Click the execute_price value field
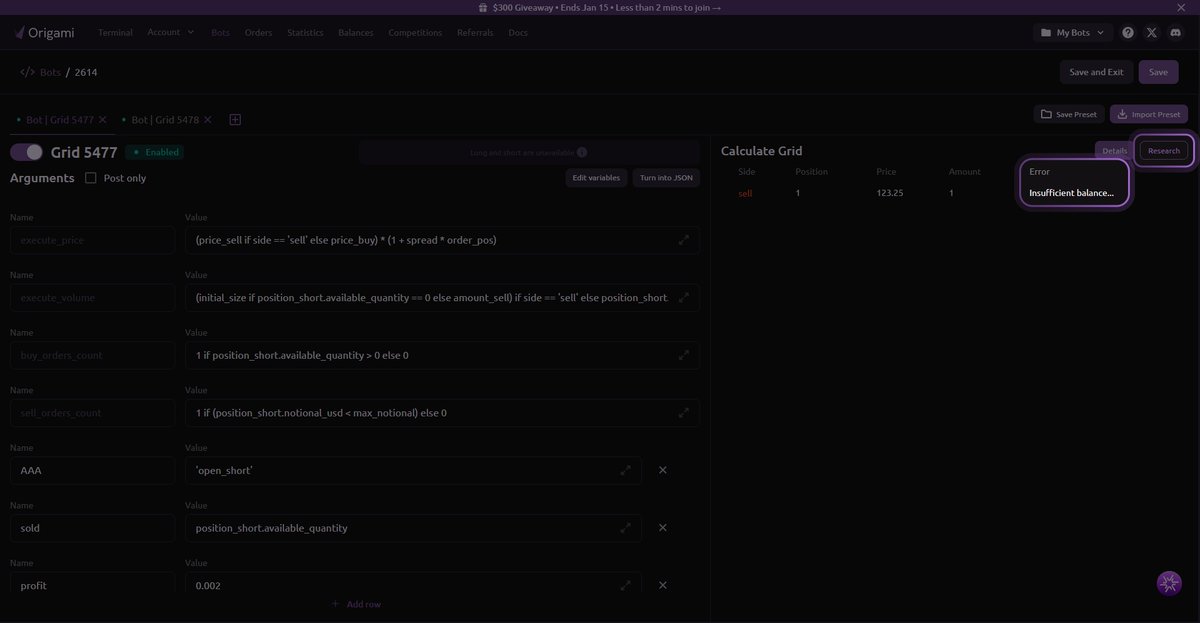Viewport: 1200px width, 623px height. click(442, 240)
